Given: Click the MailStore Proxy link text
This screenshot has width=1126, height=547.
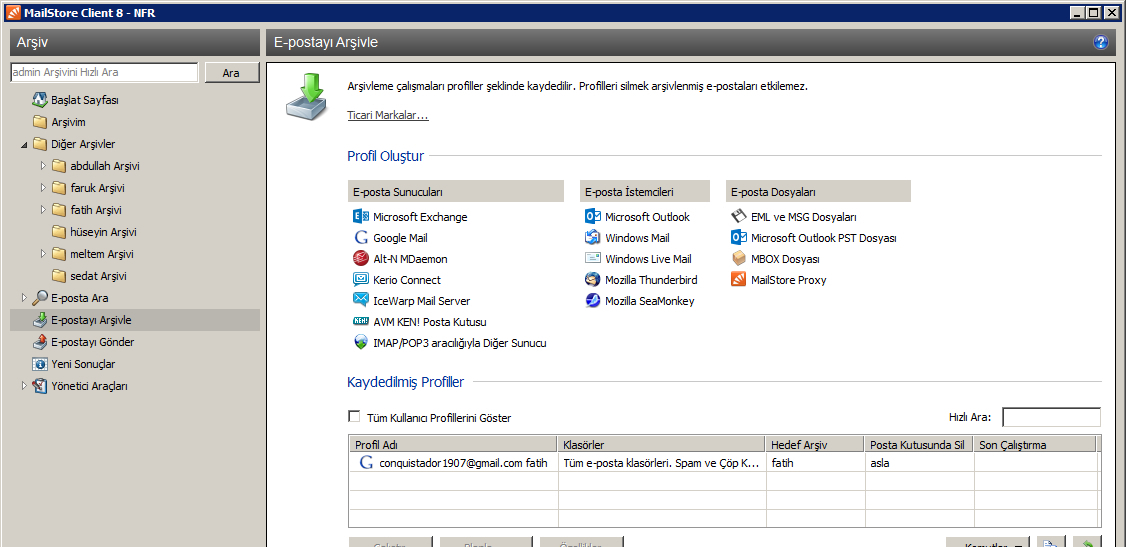Looking at the screenshot, I should [788, 280].
